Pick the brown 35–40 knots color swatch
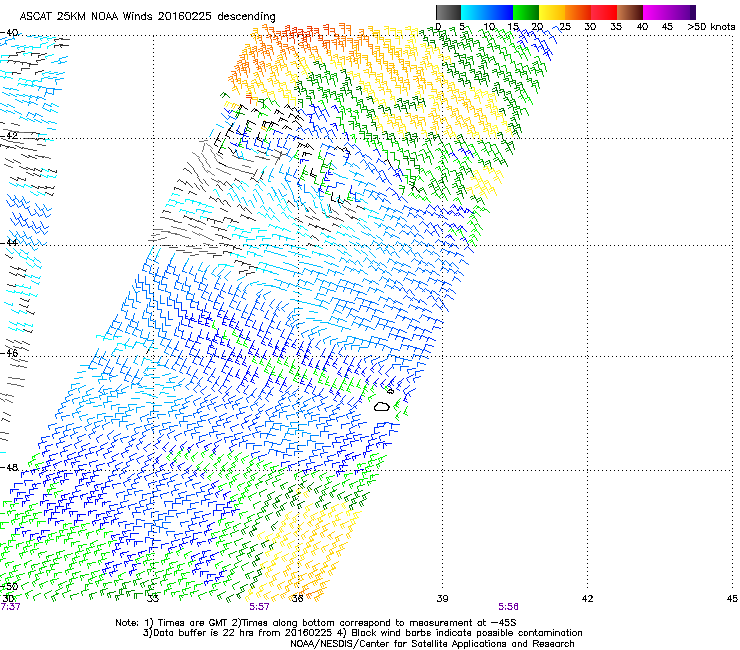 coord(630,12)
